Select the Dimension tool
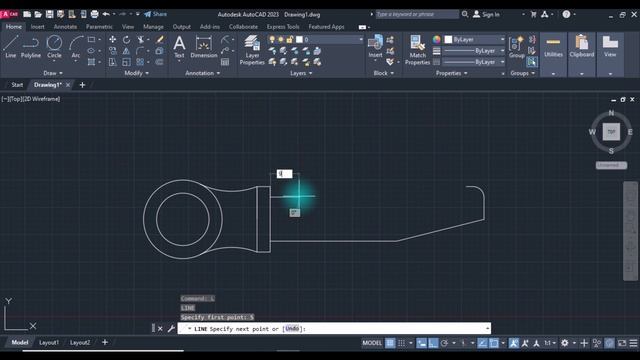 point(204,47)
